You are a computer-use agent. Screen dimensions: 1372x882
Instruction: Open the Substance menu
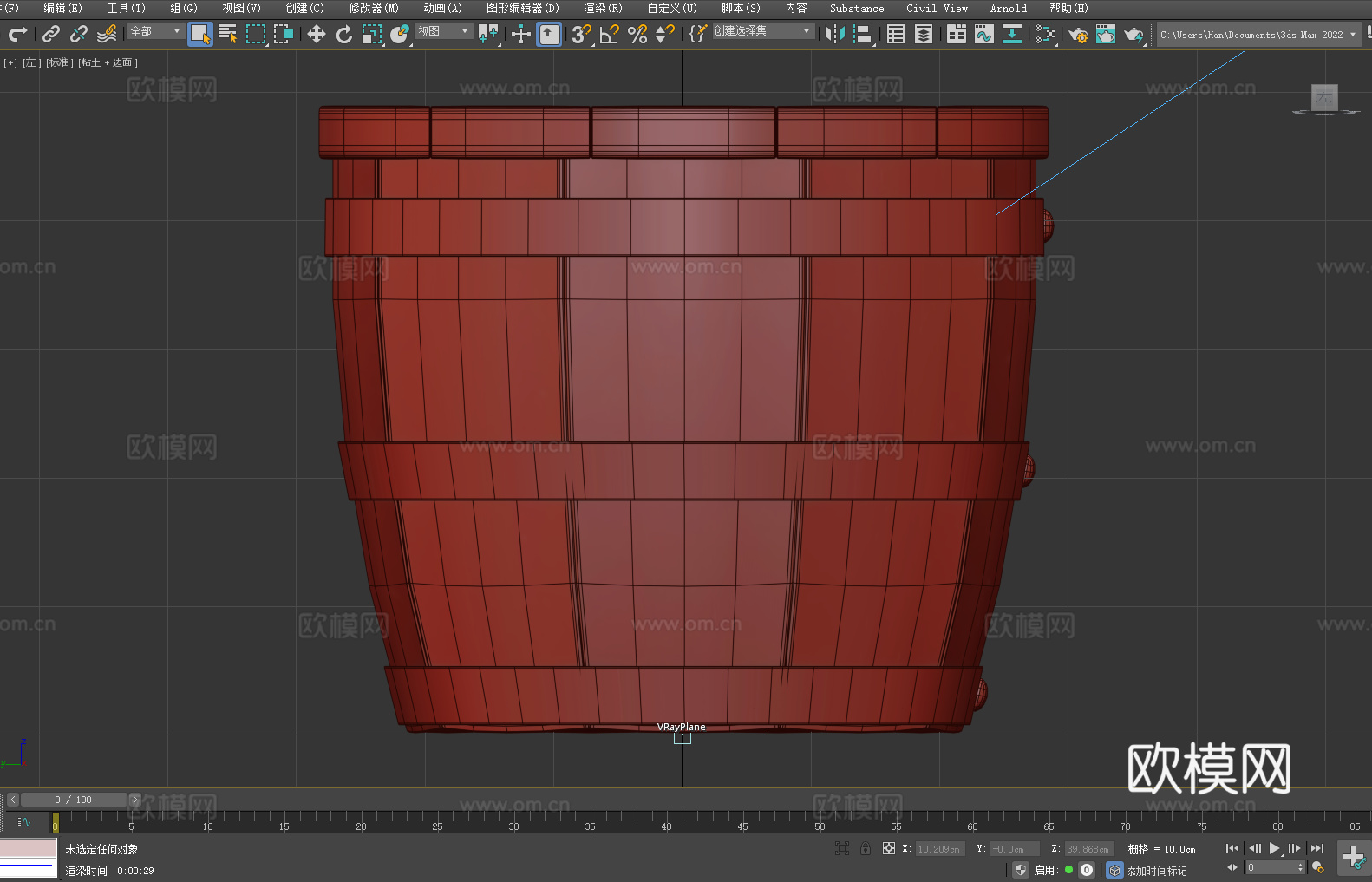(x=857, y=8)
